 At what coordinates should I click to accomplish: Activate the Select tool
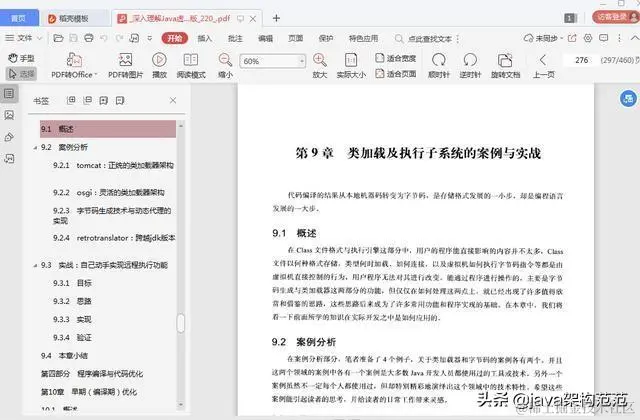pos(21,74)
